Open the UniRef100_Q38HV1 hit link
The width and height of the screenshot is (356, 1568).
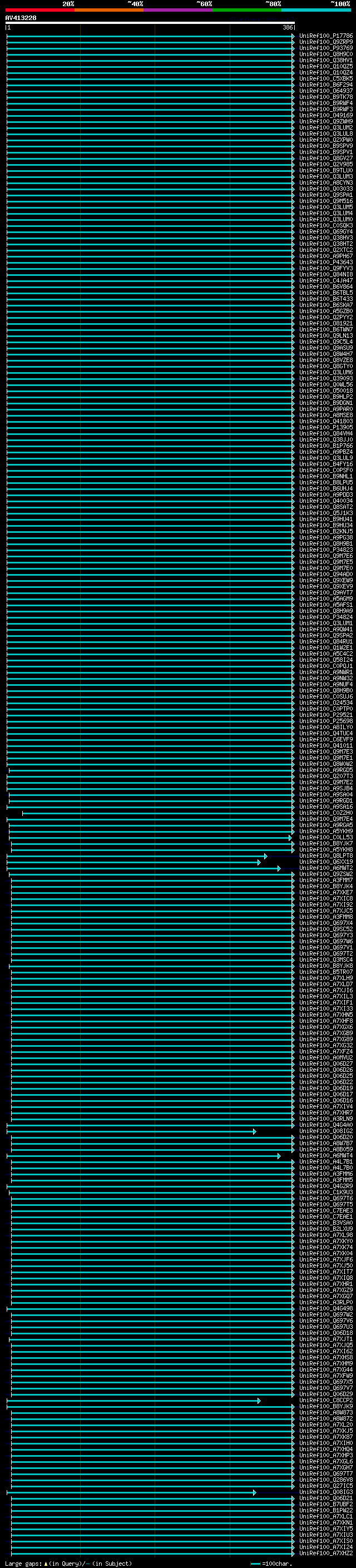click(x=325, y=60)
